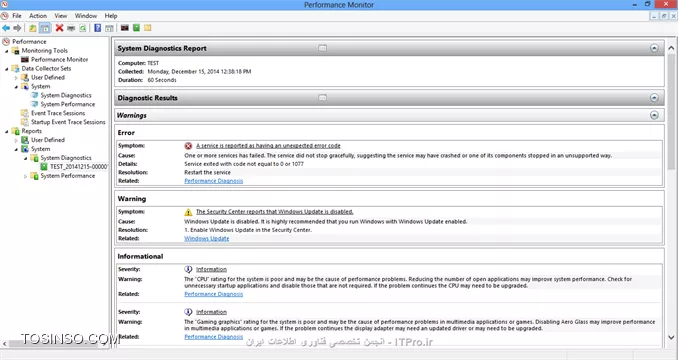Click the vertical scrollbar up arrow
Viewport: 678px width, 360px height.
(x=671, y=48)
